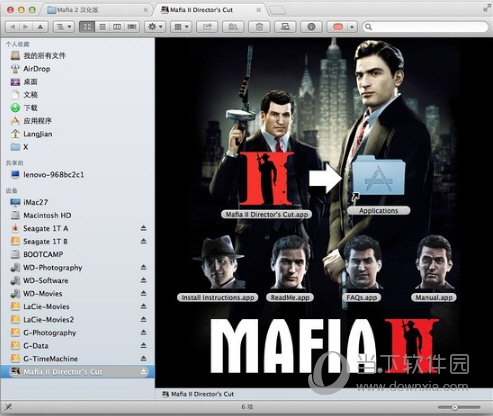Select the Manual.app icon

click(434, 263)
